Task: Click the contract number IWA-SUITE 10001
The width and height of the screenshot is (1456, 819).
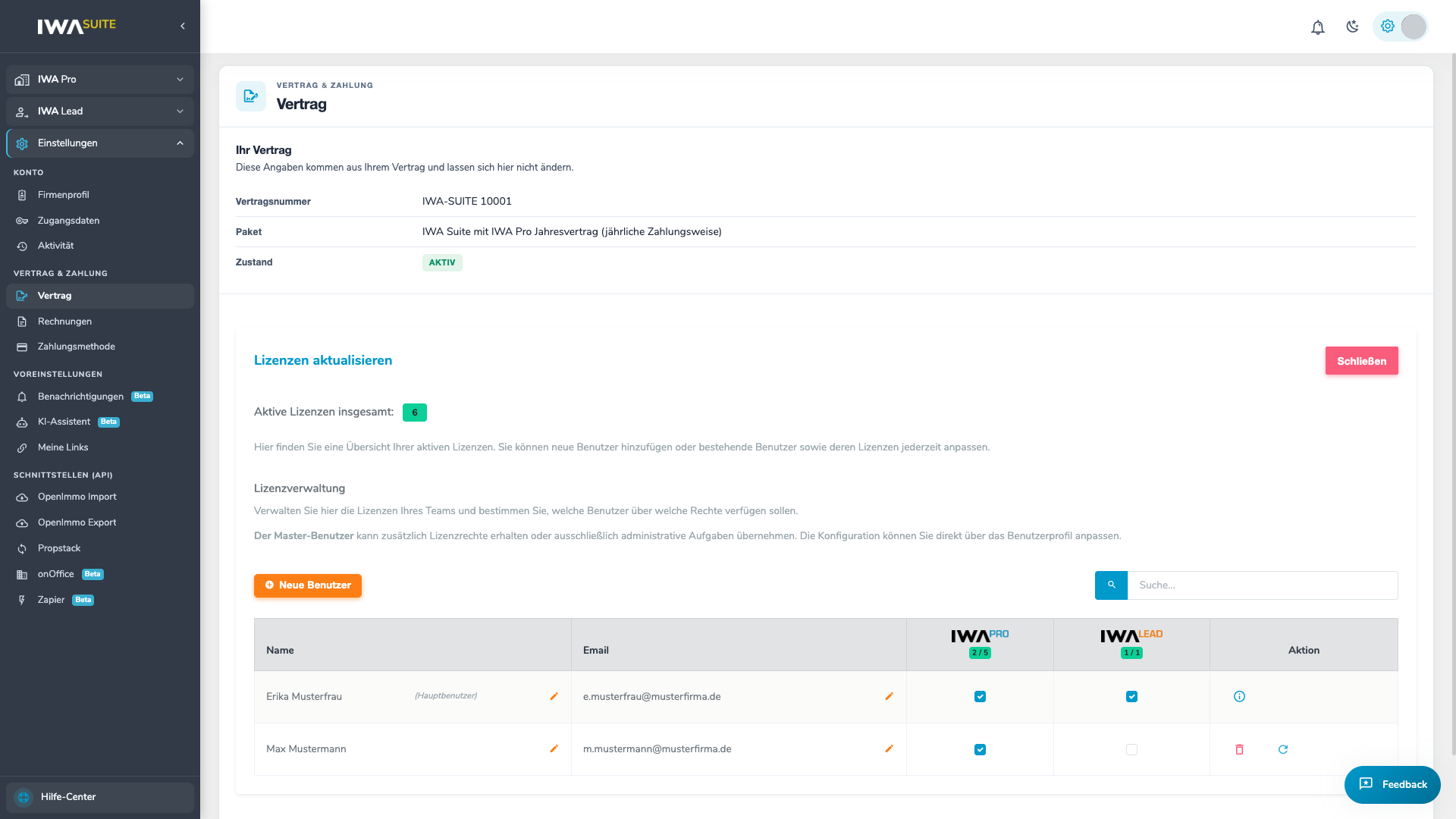Action: (x=467, y=202)
